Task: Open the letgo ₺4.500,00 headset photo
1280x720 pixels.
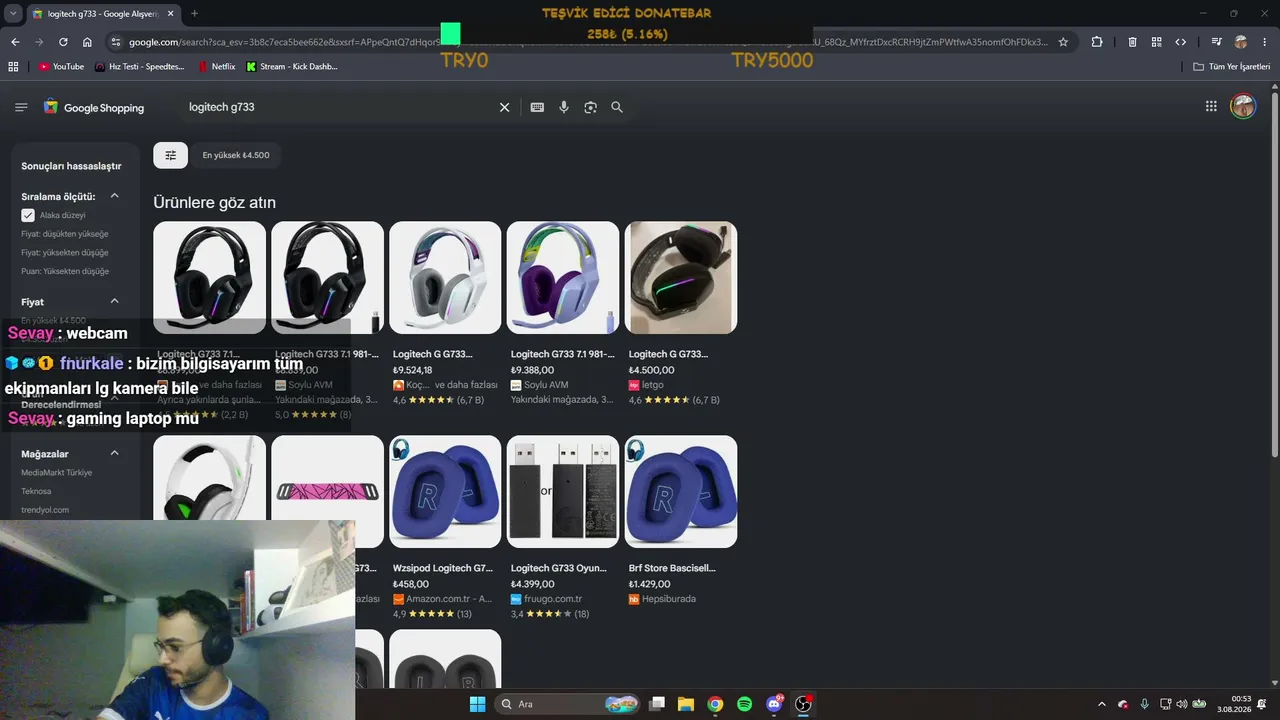Action: pos(681,278)
